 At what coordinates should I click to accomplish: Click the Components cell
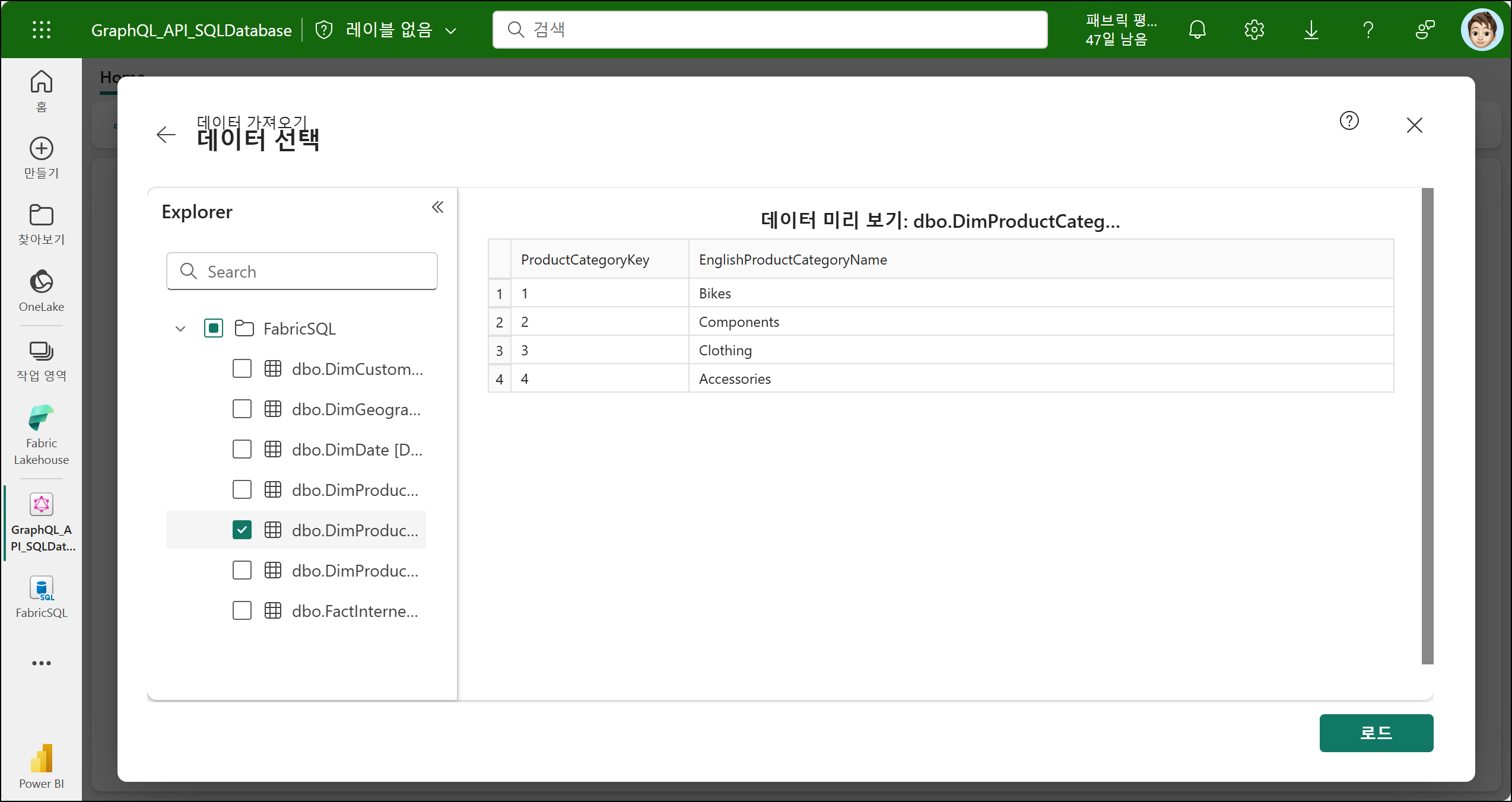(1041, 322)
